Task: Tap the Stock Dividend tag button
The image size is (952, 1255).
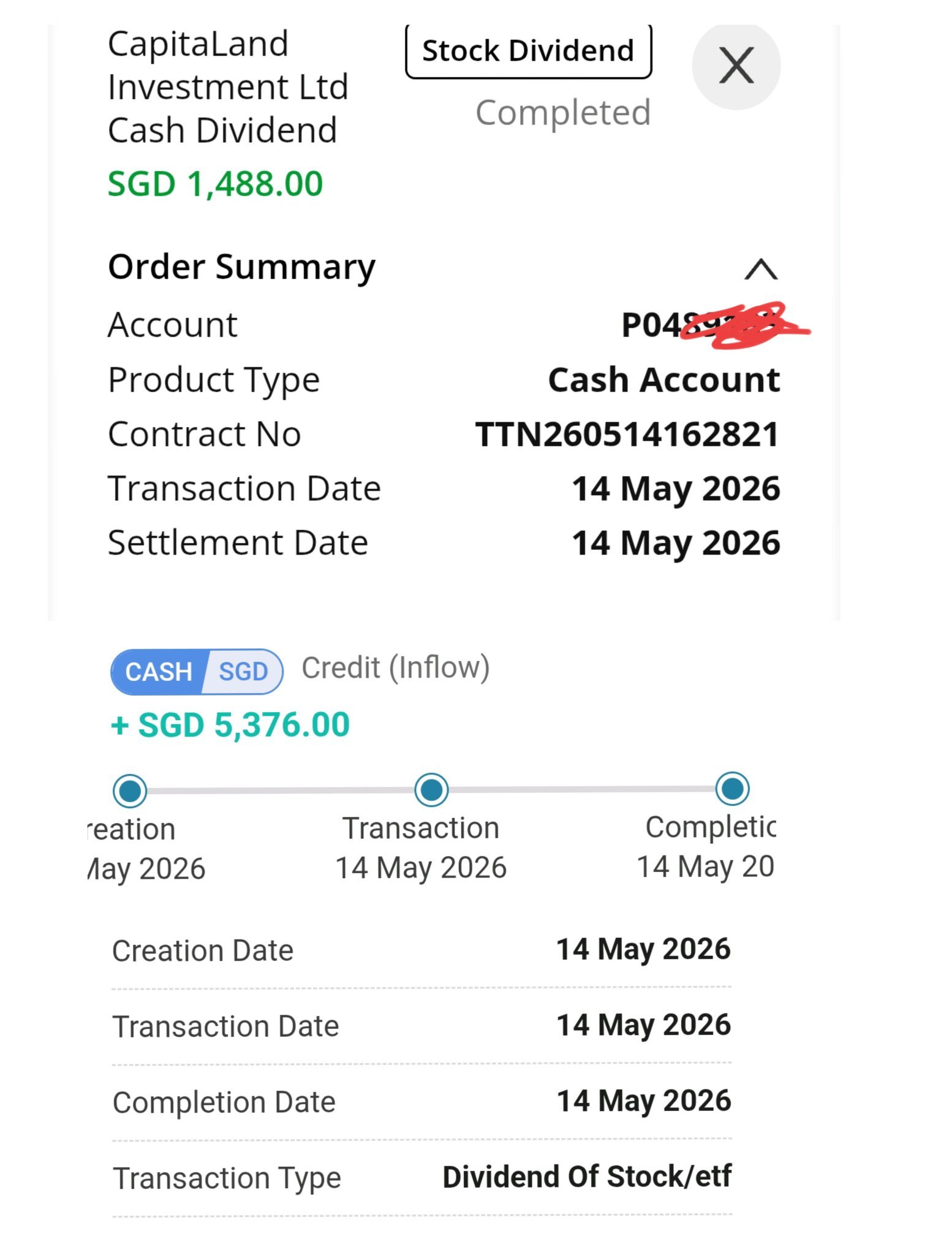Action: pyautogui.click(x=528, y=51)
